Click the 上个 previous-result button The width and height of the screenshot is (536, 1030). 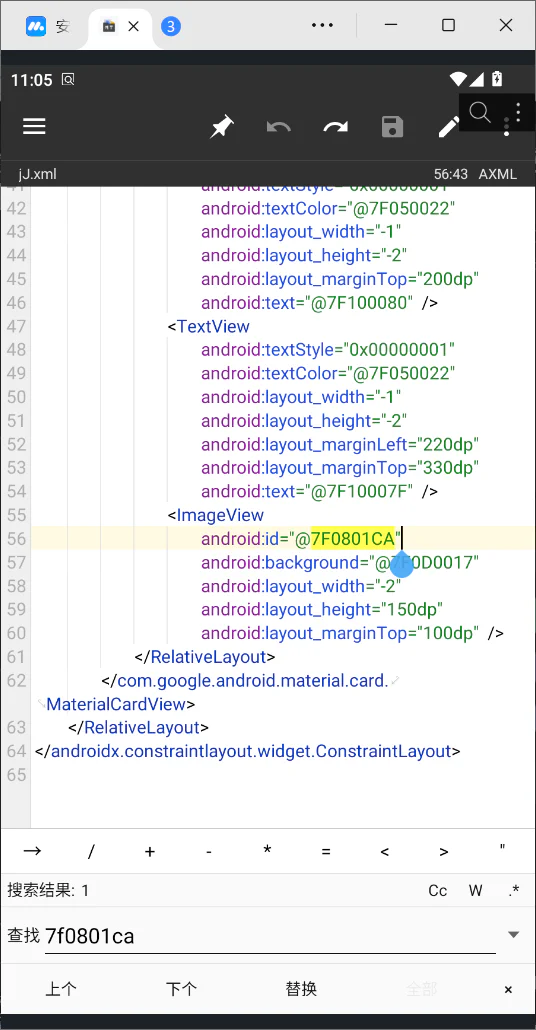61,989
